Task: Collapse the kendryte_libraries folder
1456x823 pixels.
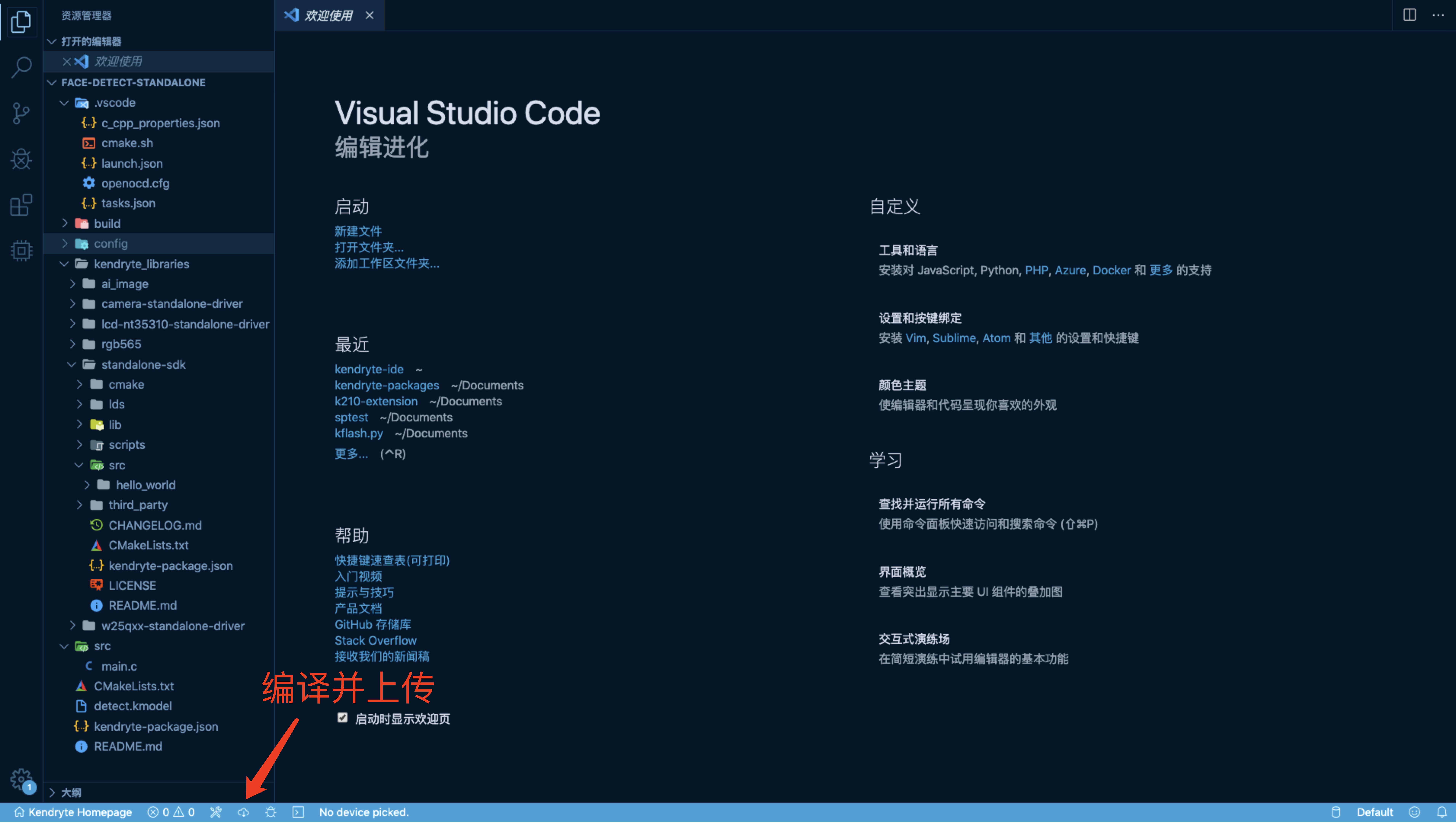Action: (141, 264)
